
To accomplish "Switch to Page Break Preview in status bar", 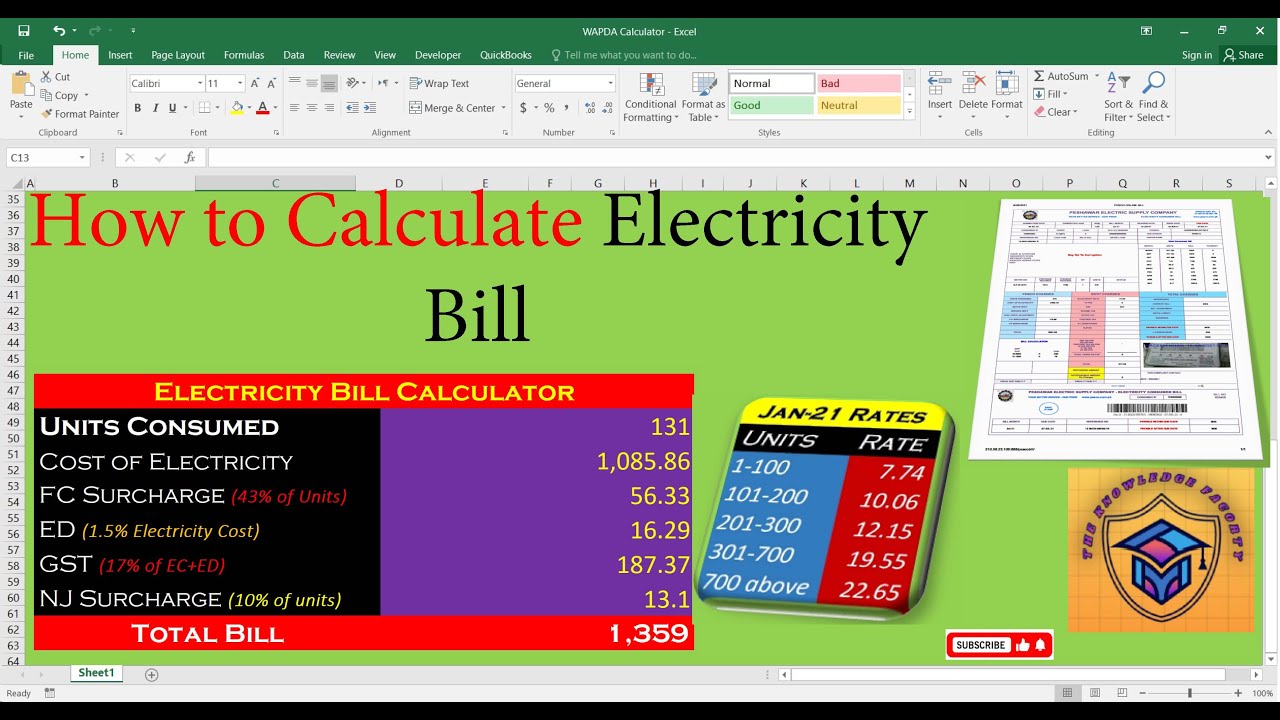I will (1124, 693).
